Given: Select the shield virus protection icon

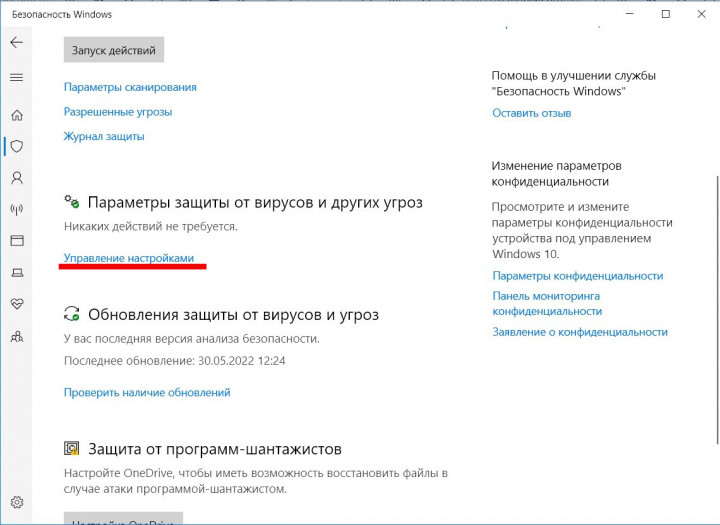Looking at the screenshot, I should click(16, 146).
